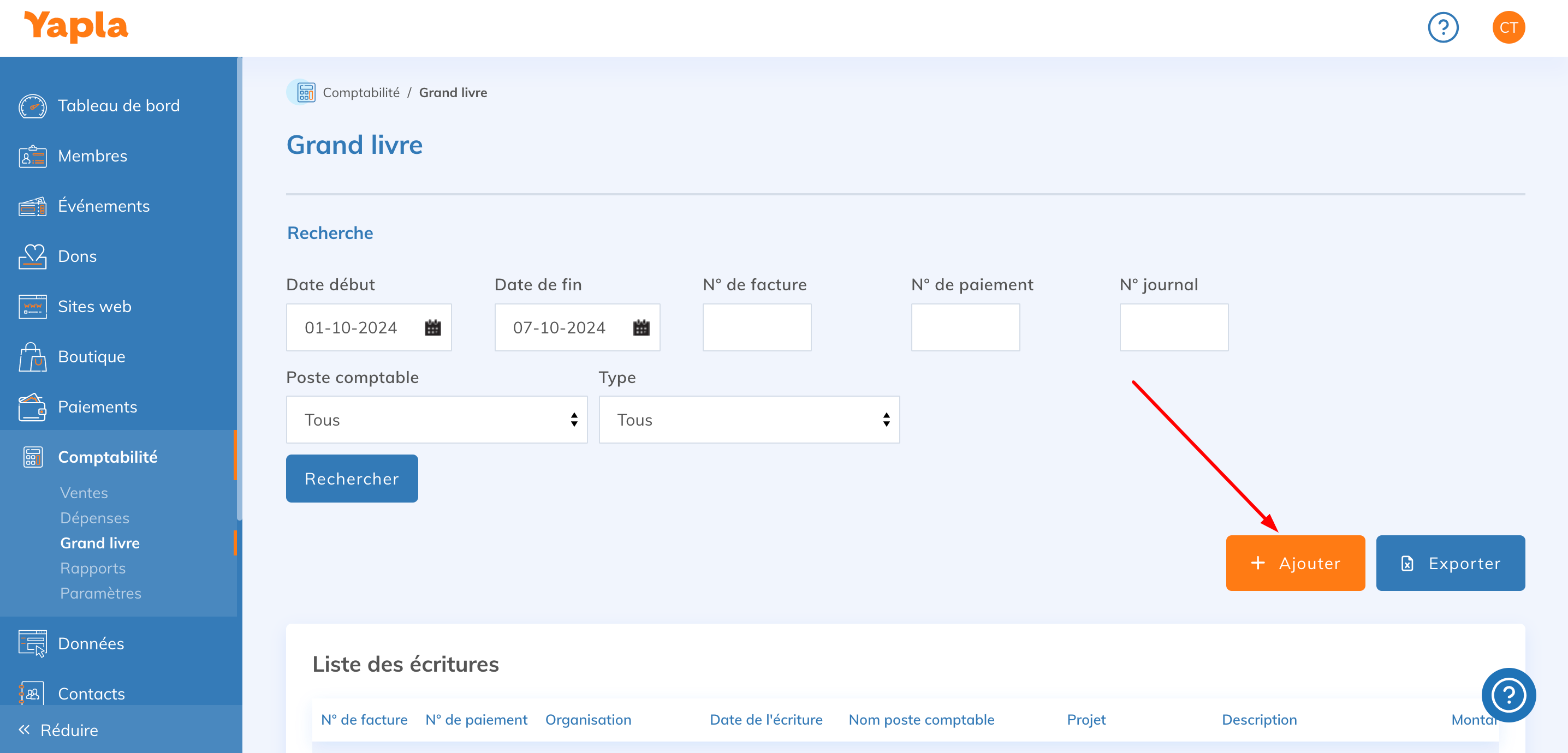Click the help question mark in header

(x=1442, y=27)
